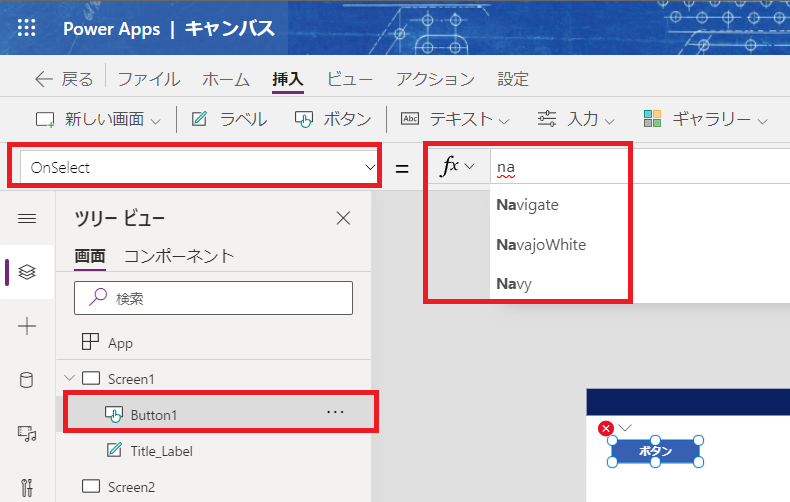
Task: Select the ボタン control on canvas
Action: (655, 451)
